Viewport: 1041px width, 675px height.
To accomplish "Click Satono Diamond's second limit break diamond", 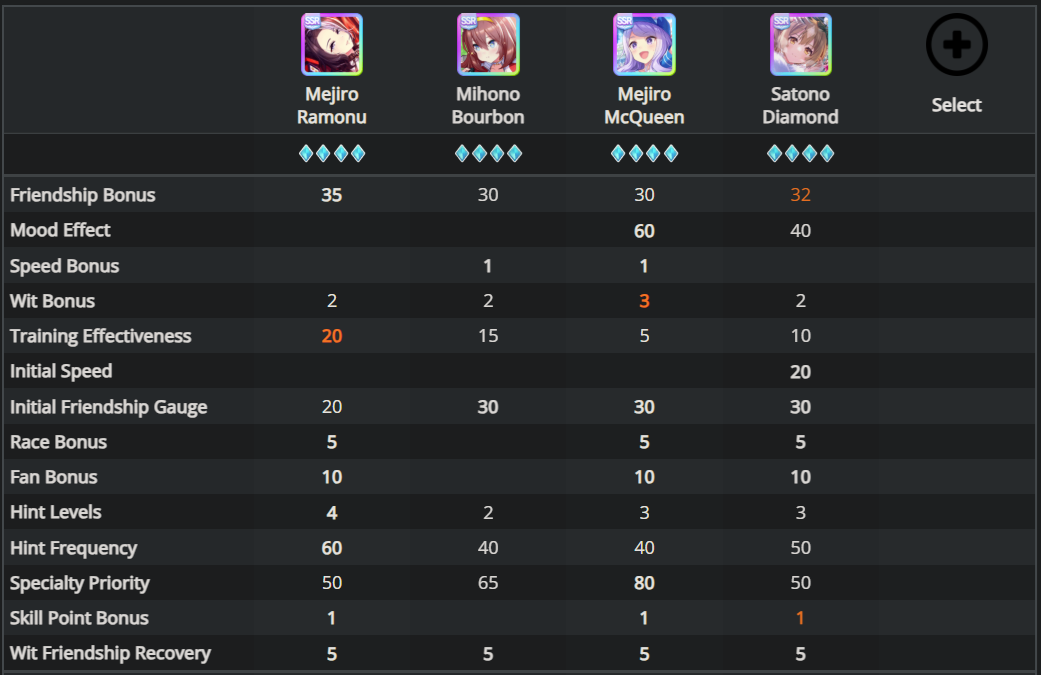I will (x=792, y=154).
